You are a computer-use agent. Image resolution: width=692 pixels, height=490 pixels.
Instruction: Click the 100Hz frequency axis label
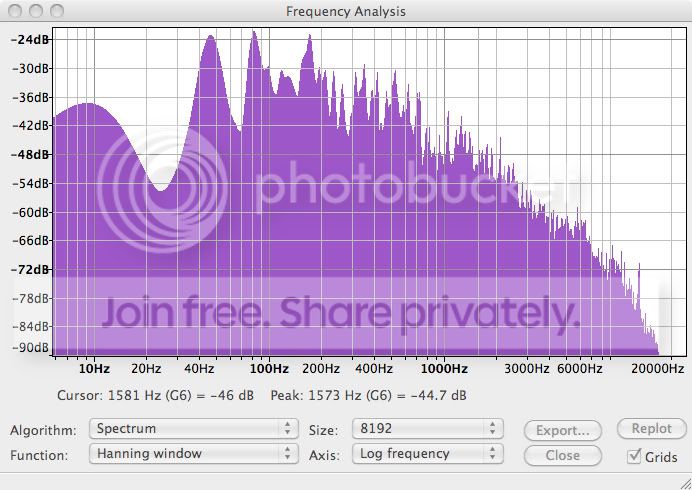269,369
